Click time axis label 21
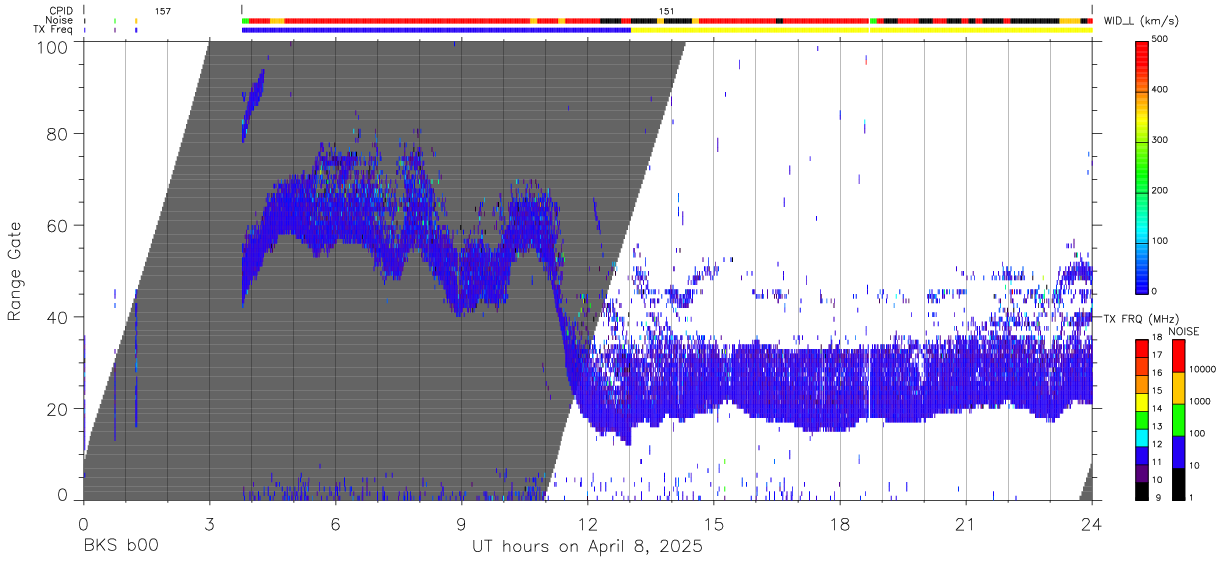Screen dimensions: 1228x567 coord(965,523)
